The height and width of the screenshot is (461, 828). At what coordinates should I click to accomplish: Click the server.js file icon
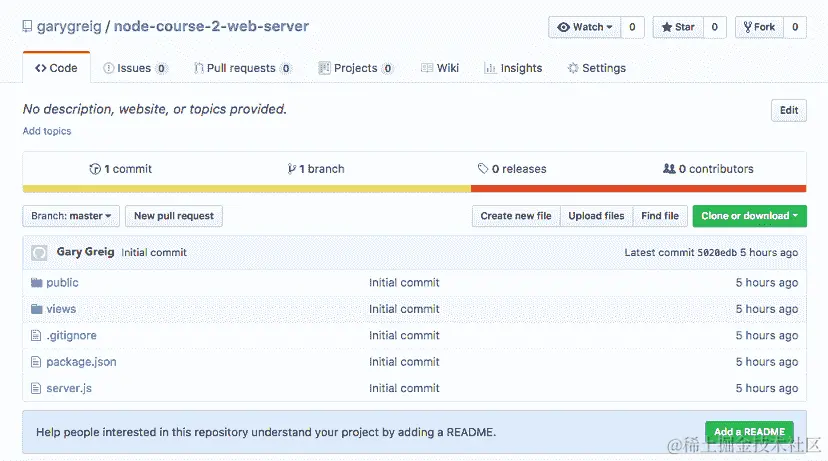(x=37, y=388)
